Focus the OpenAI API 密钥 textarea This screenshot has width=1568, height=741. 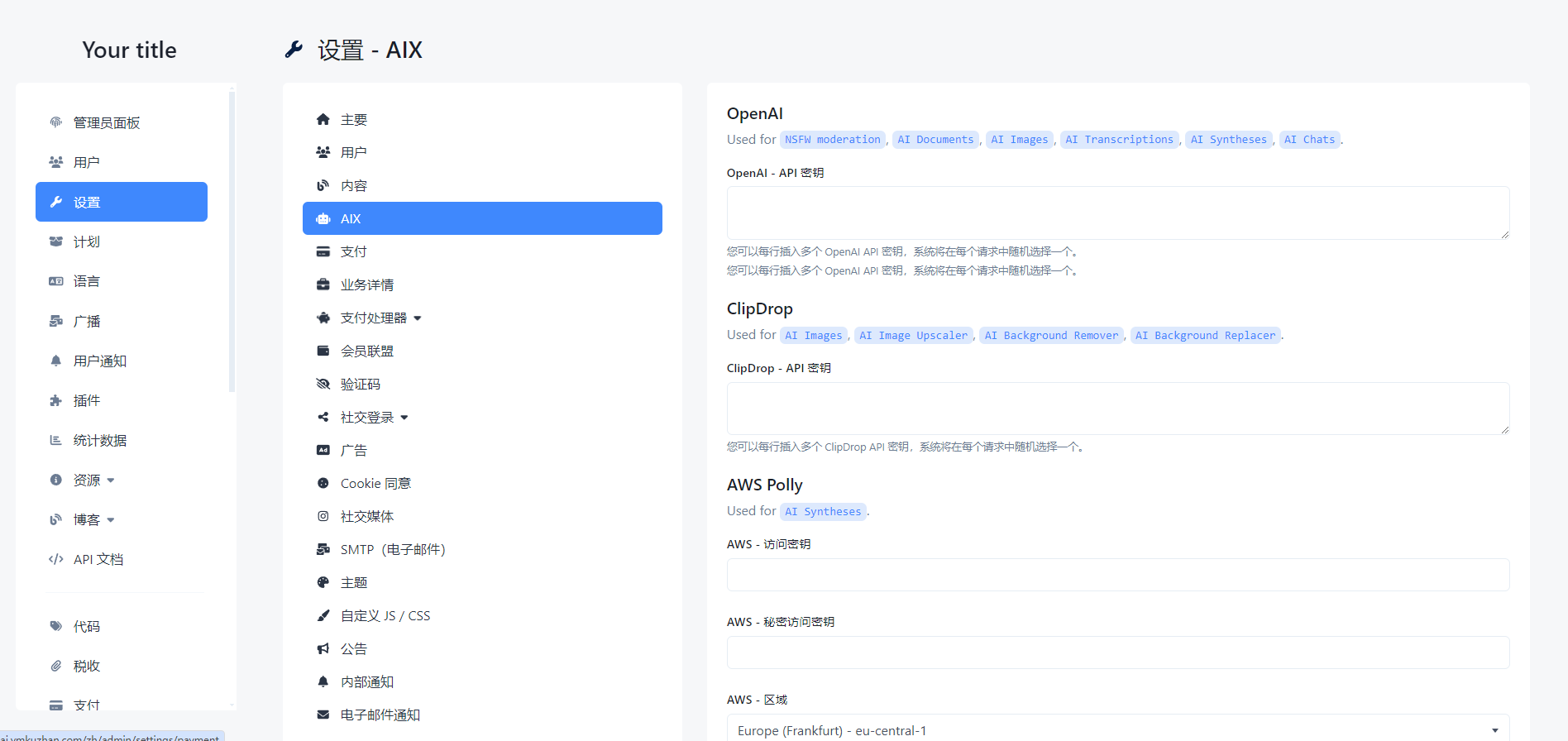(1118, 213)
